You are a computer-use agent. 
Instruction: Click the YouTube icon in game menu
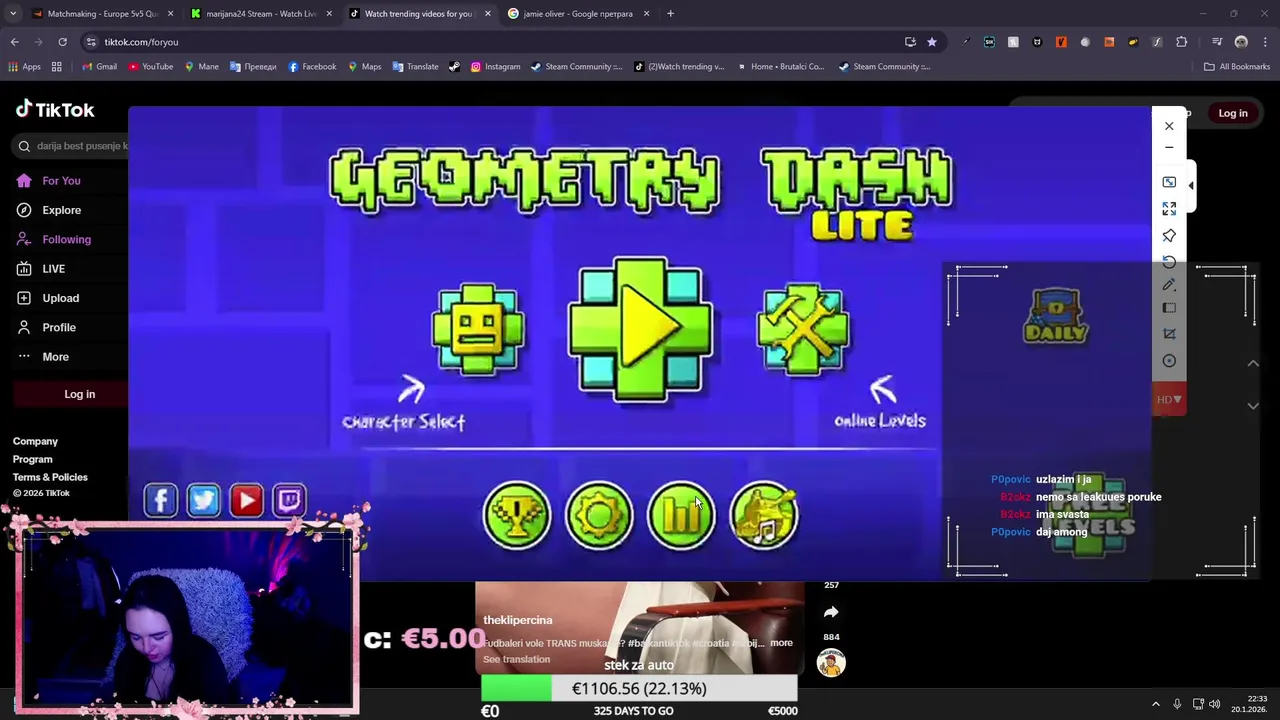coord(247,500)
